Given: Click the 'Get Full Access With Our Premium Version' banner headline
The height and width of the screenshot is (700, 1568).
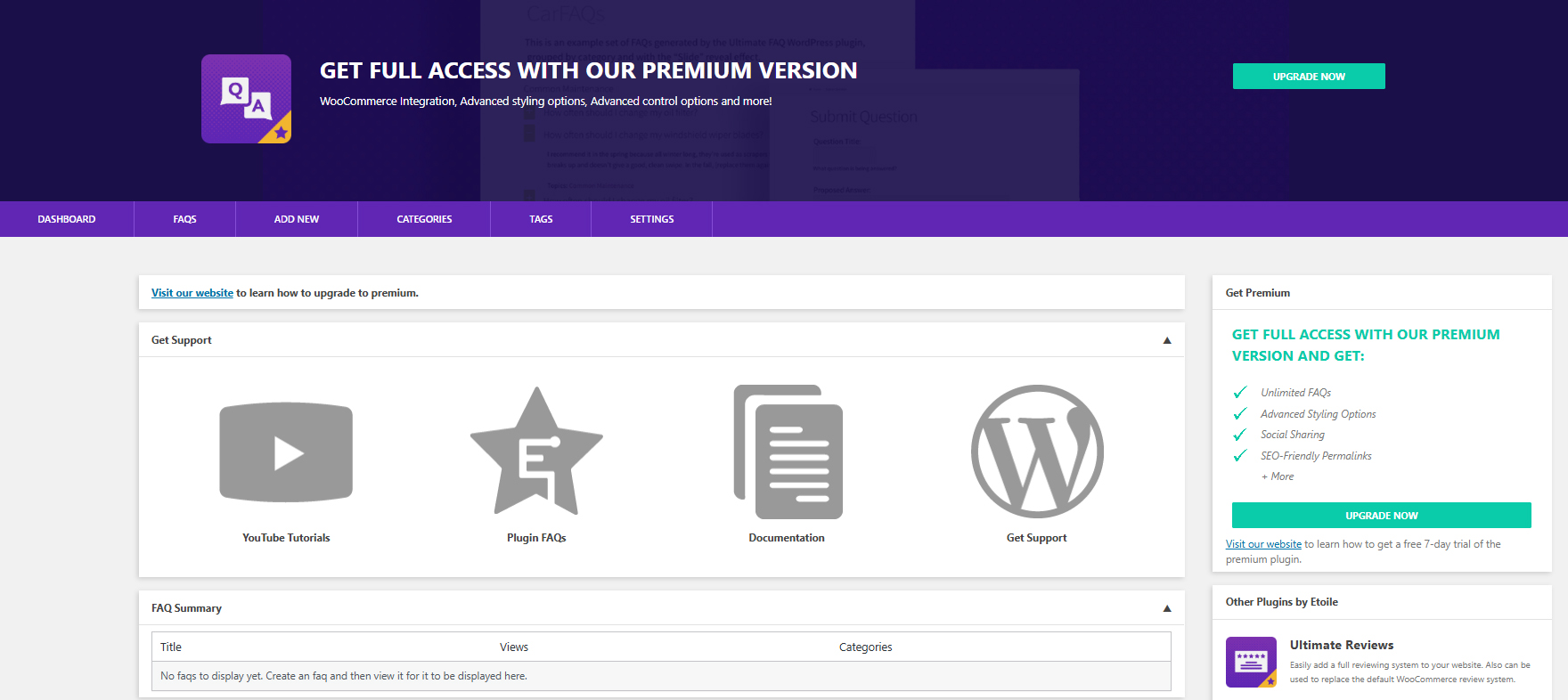Looking at the screenshot, I should click(x=588, y=70).
